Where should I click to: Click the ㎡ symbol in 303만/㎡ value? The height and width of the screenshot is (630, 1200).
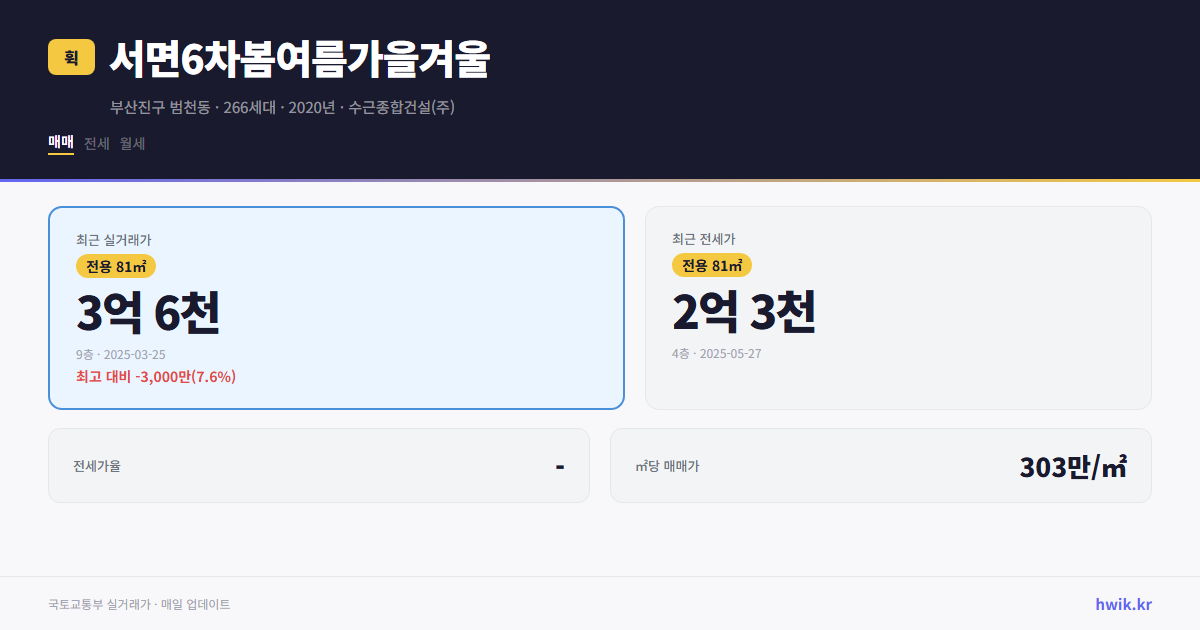point(1117,465)
